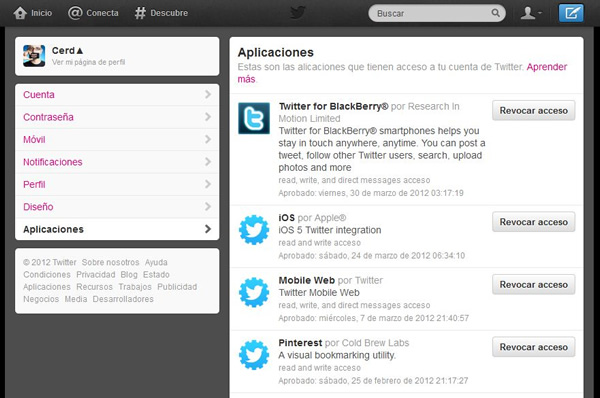Open Privacidad footer link
Viewport: 600px width, 398px height.
pos(96,275)
